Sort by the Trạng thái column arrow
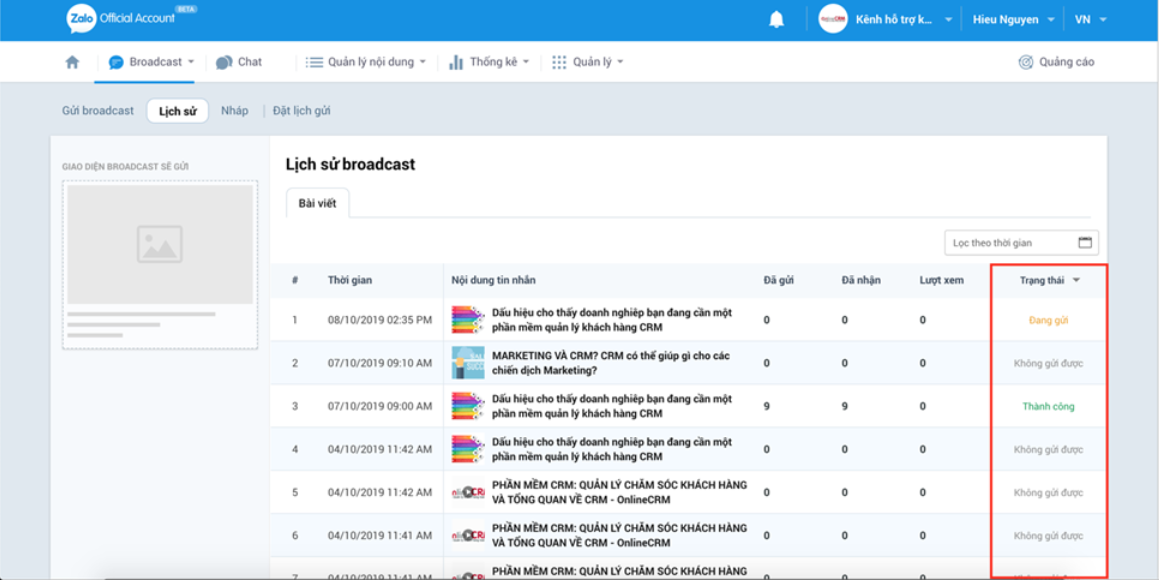Image resolution: width=1159 pixels, height=580 pixels. pyautogui.click(x=1076, y=280)
